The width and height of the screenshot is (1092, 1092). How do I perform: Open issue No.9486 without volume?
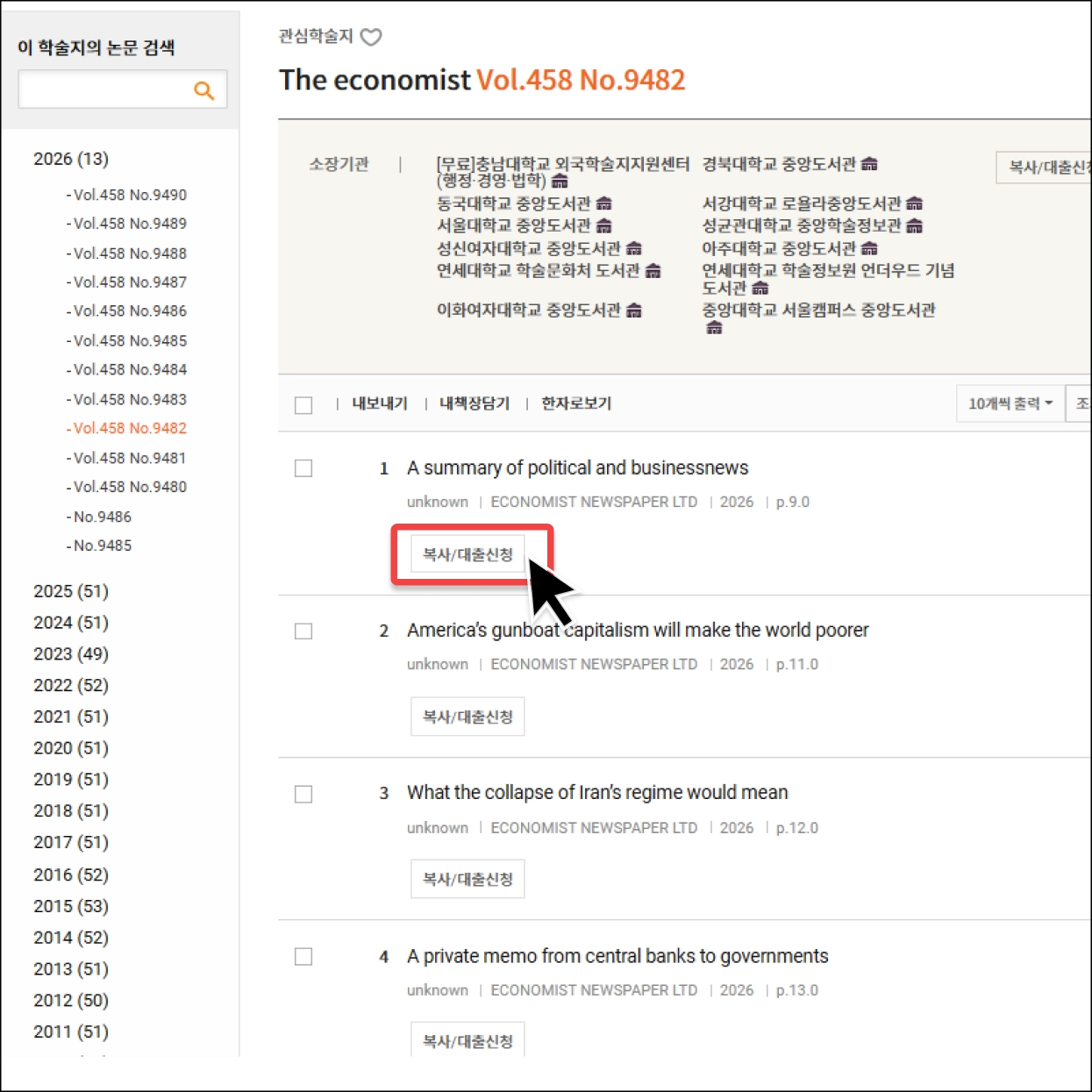(x=102, y=517)
